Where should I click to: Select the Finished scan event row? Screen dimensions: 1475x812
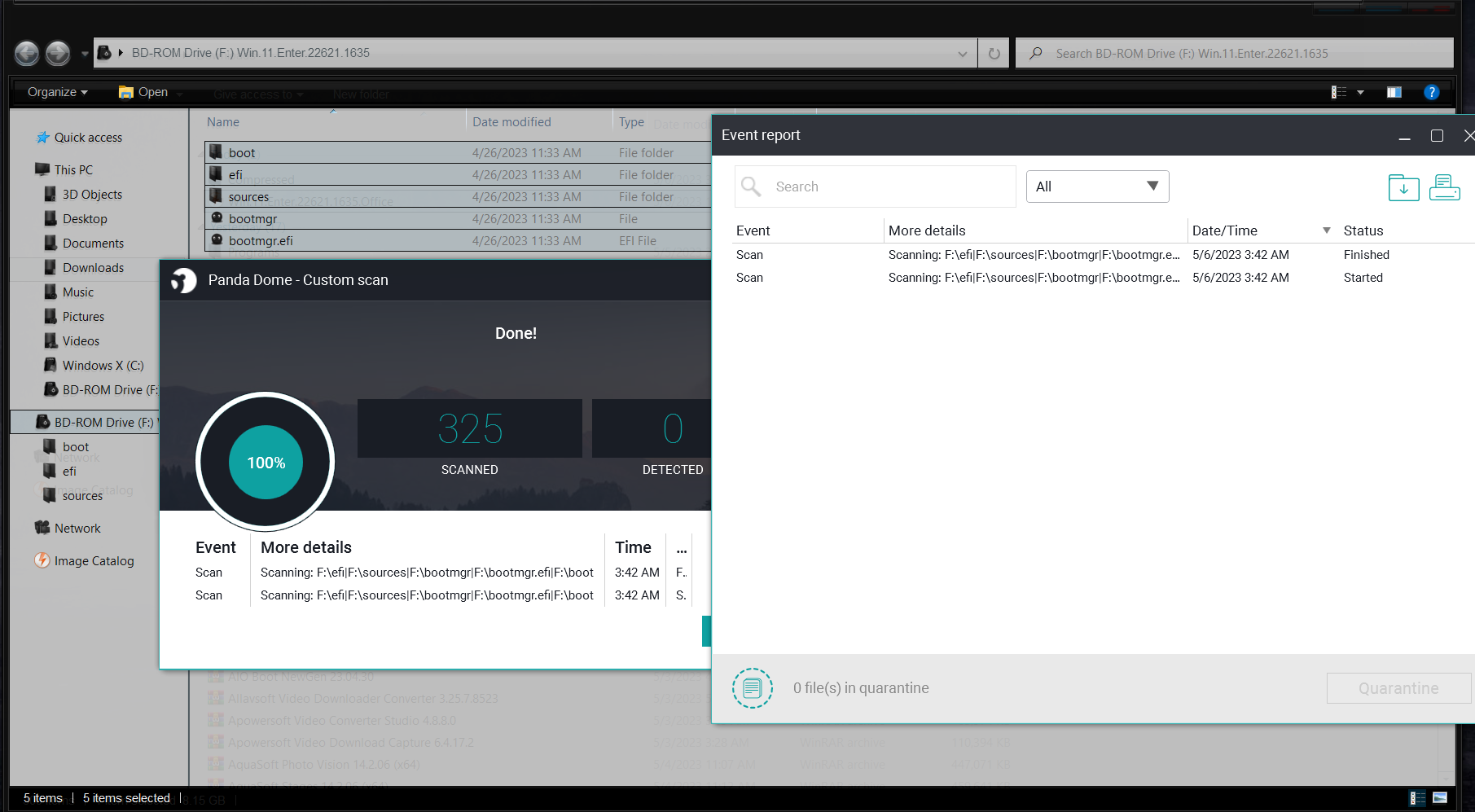click(x=1104, y=255)
